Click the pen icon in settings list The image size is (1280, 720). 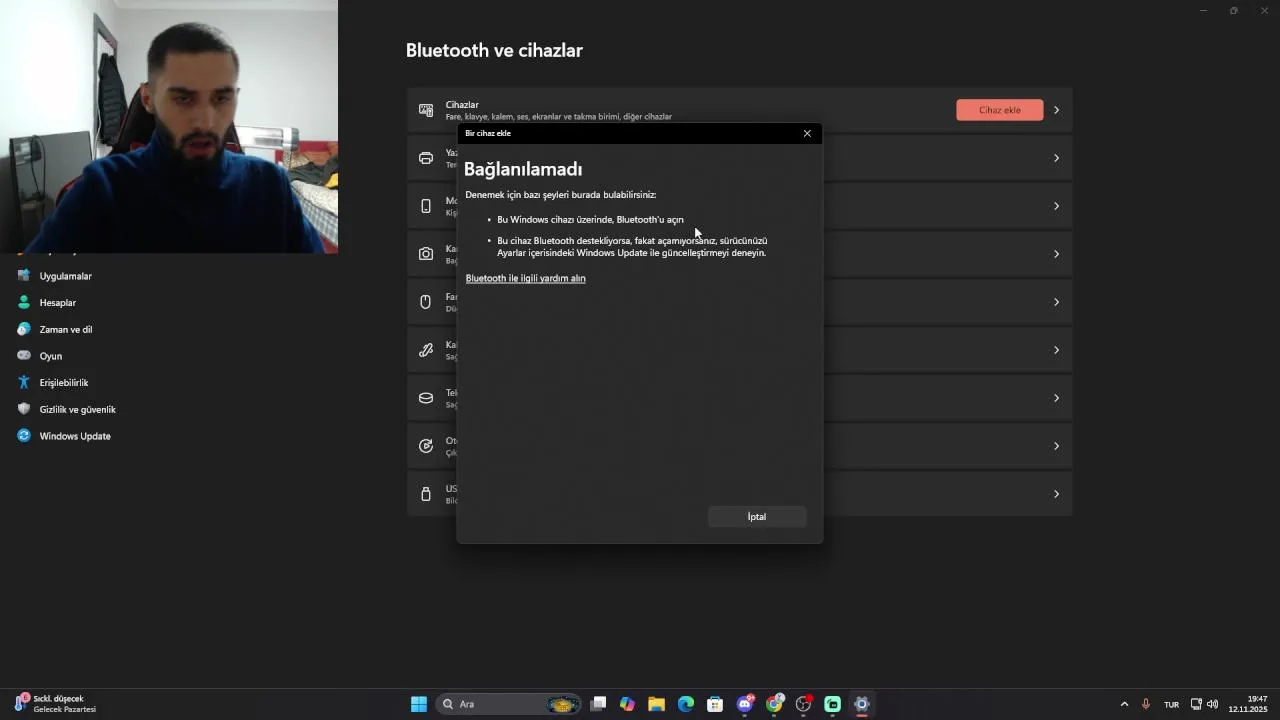click(426, 350)
